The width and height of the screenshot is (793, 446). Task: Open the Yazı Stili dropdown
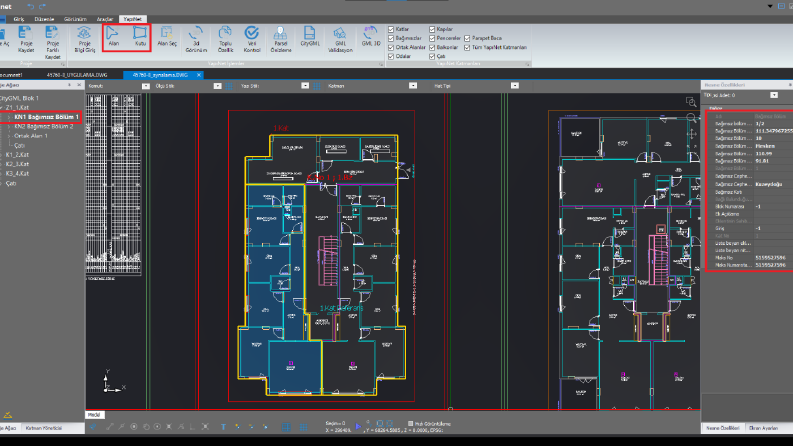pos(305,86)
